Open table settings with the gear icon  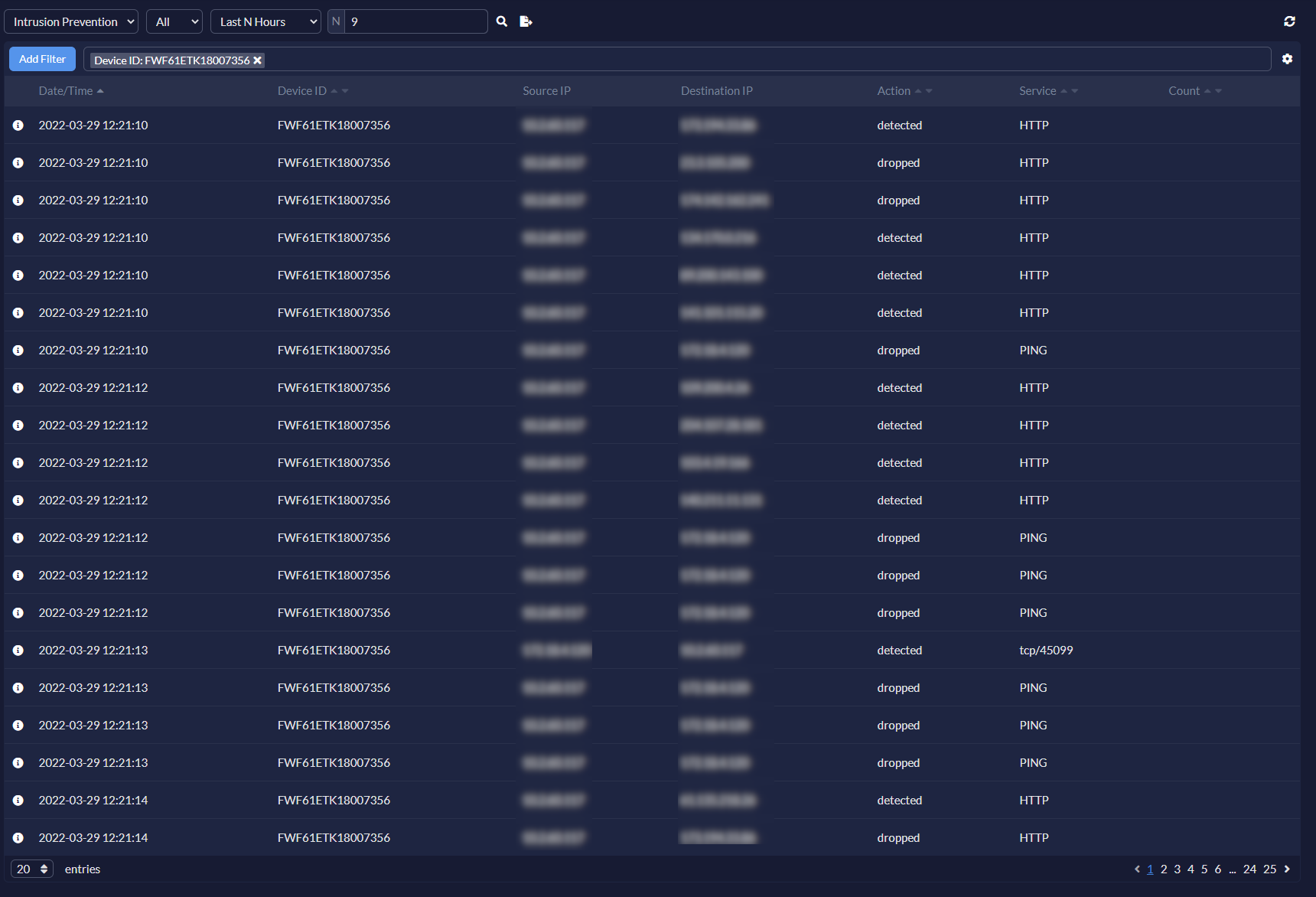pos(1287,59)
